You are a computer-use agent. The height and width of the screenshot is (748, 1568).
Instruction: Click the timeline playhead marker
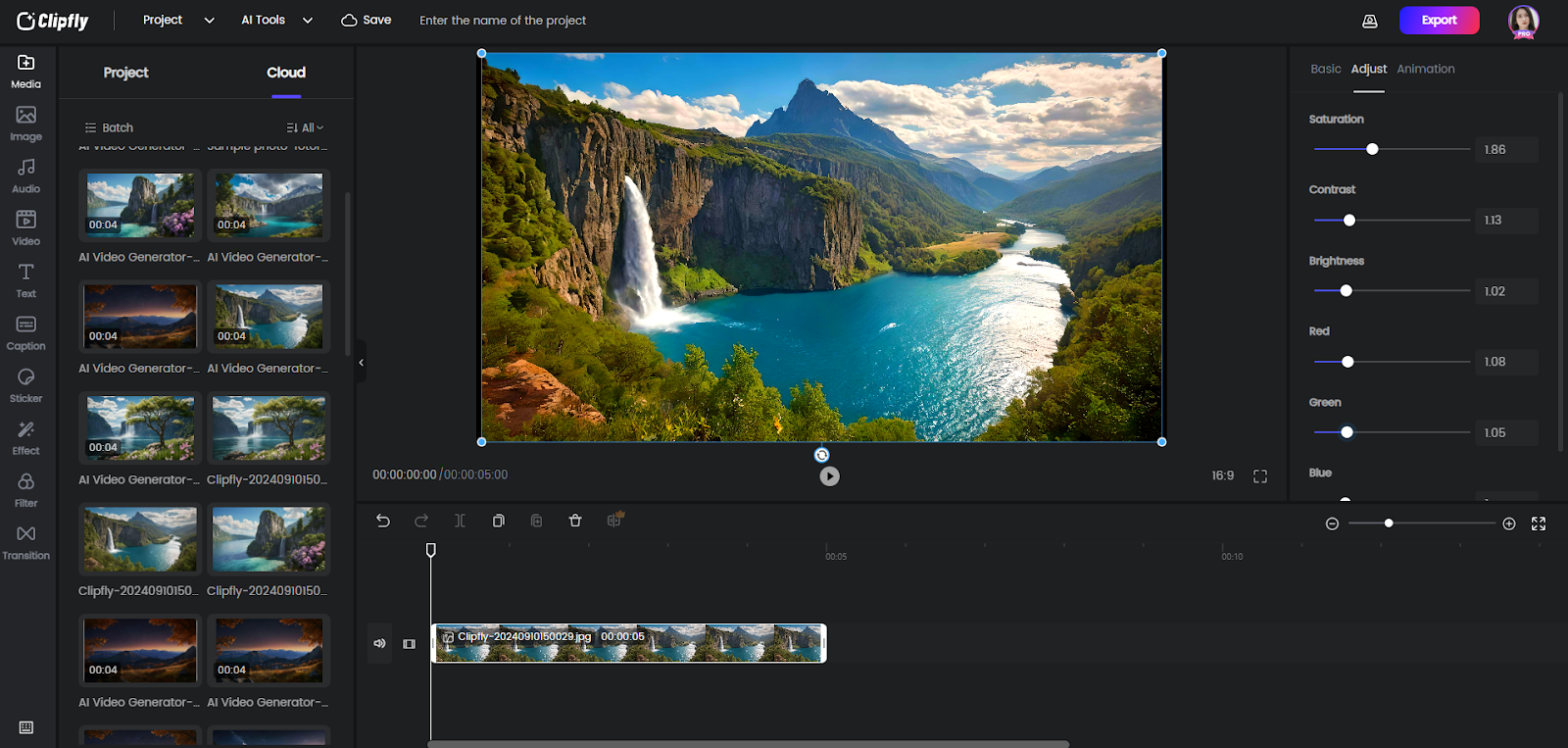[x=431, y=550]
